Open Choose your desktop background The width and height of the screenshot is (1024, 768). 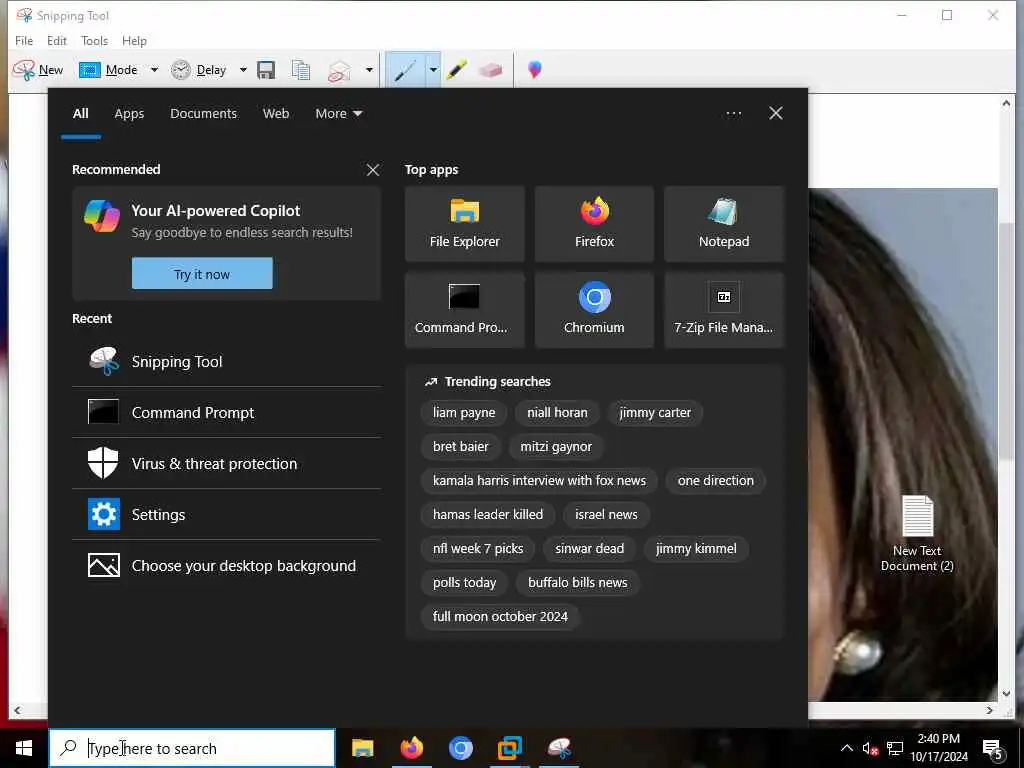pyautogui.click(x=226, y=566)
